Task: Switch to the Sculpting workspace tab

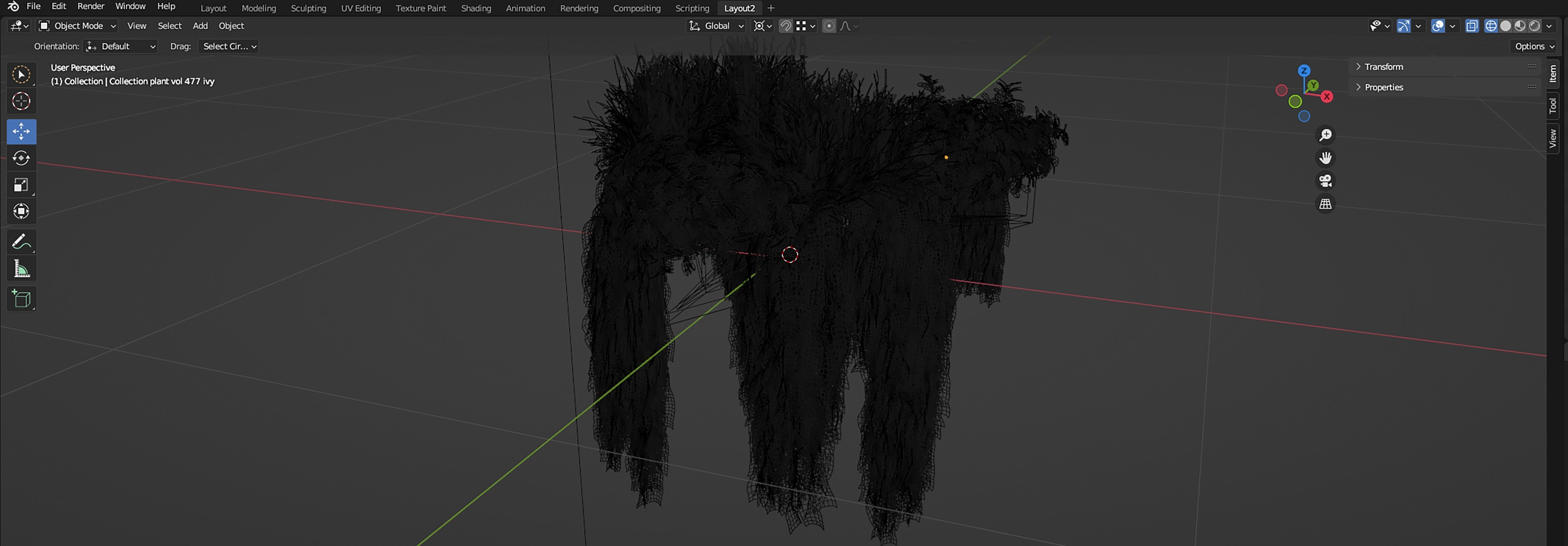Action: [309, 9]
